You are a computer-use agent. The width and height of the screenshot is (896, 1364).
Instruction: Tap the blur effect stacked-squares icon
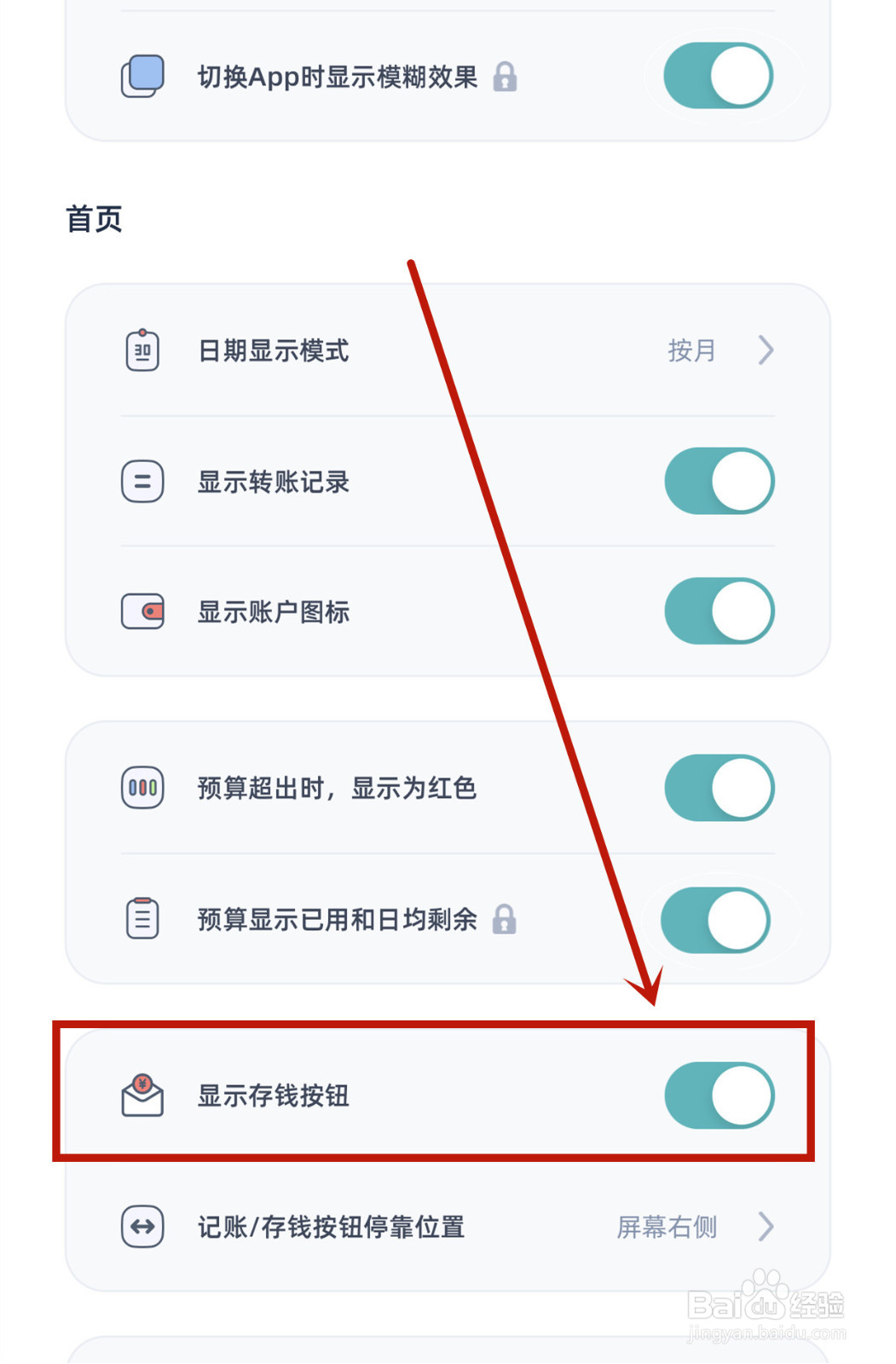(x=142, y=76)
